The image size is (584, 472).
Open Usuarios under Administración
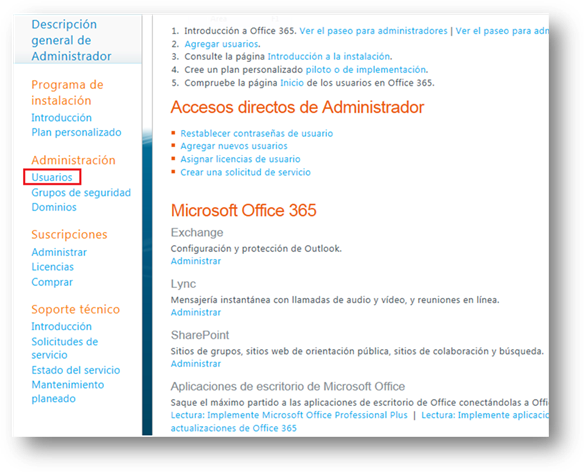[52, 177]
